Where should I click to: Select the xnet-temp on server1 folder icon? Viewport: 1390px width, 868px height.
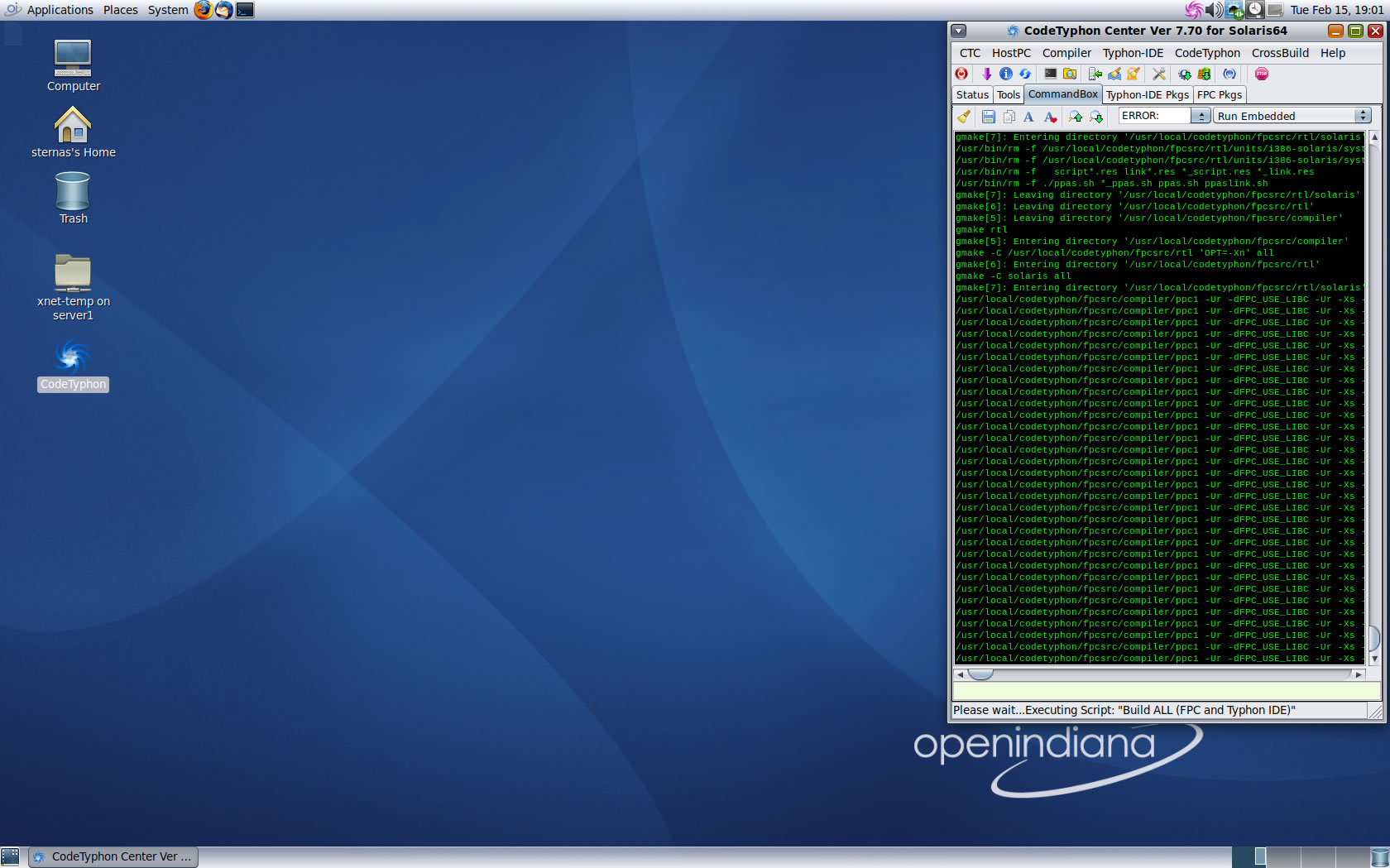click(x=73, y=287)
